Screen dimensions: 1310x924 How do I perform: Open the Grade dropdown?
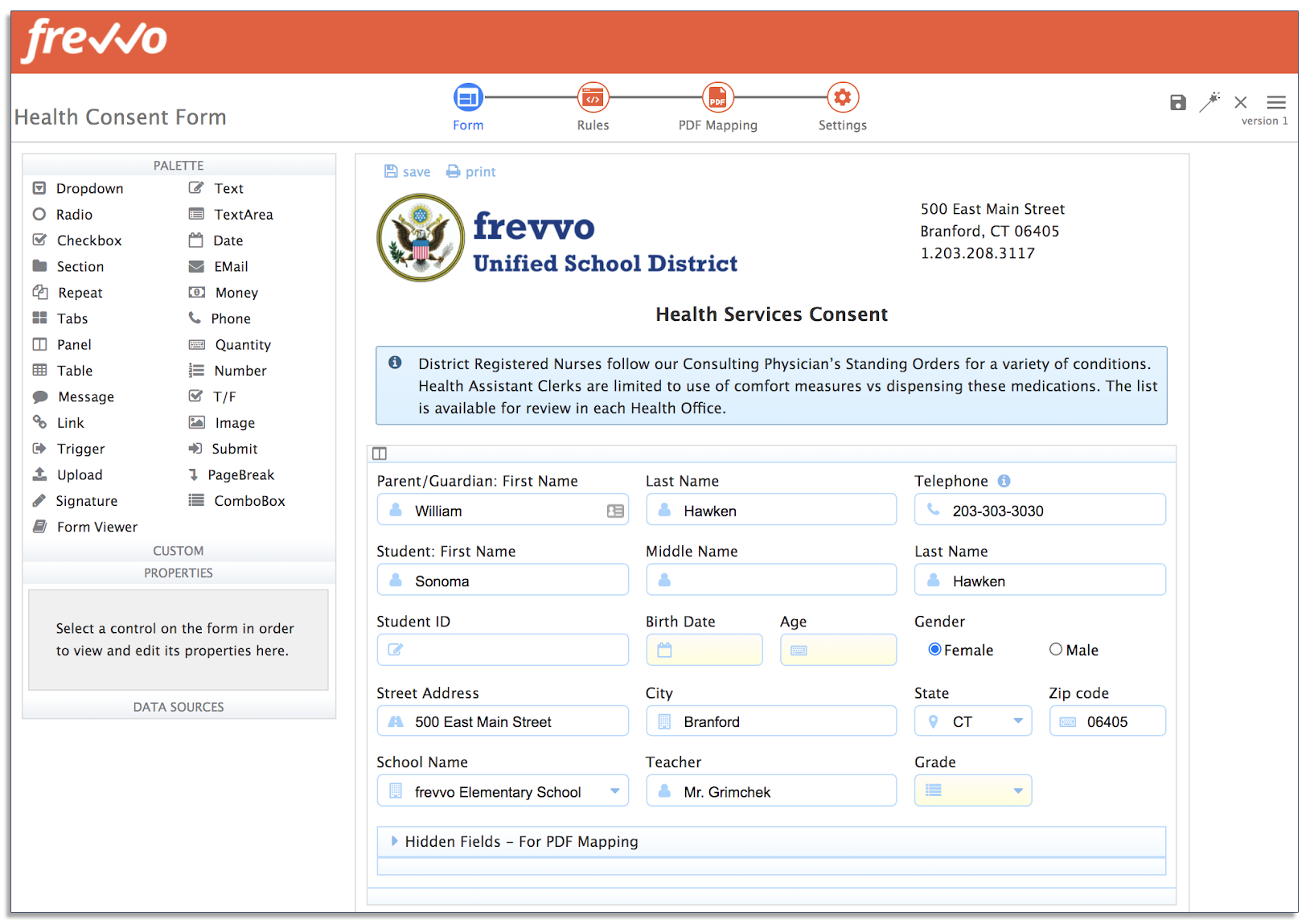973,791
